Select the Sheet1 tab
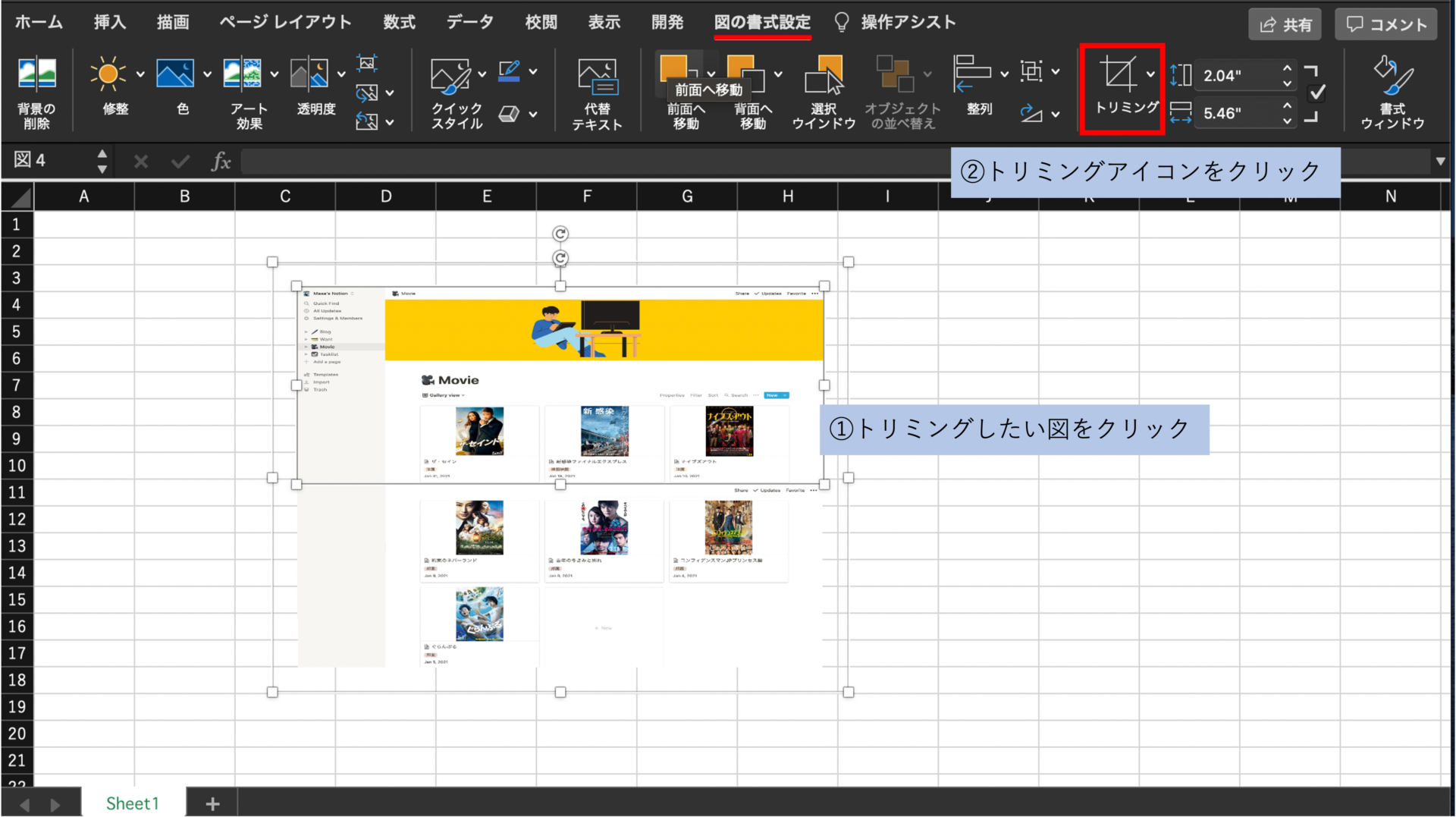Screen dimensions: 1456x817 pyautogui.click(x=133, y=803)
